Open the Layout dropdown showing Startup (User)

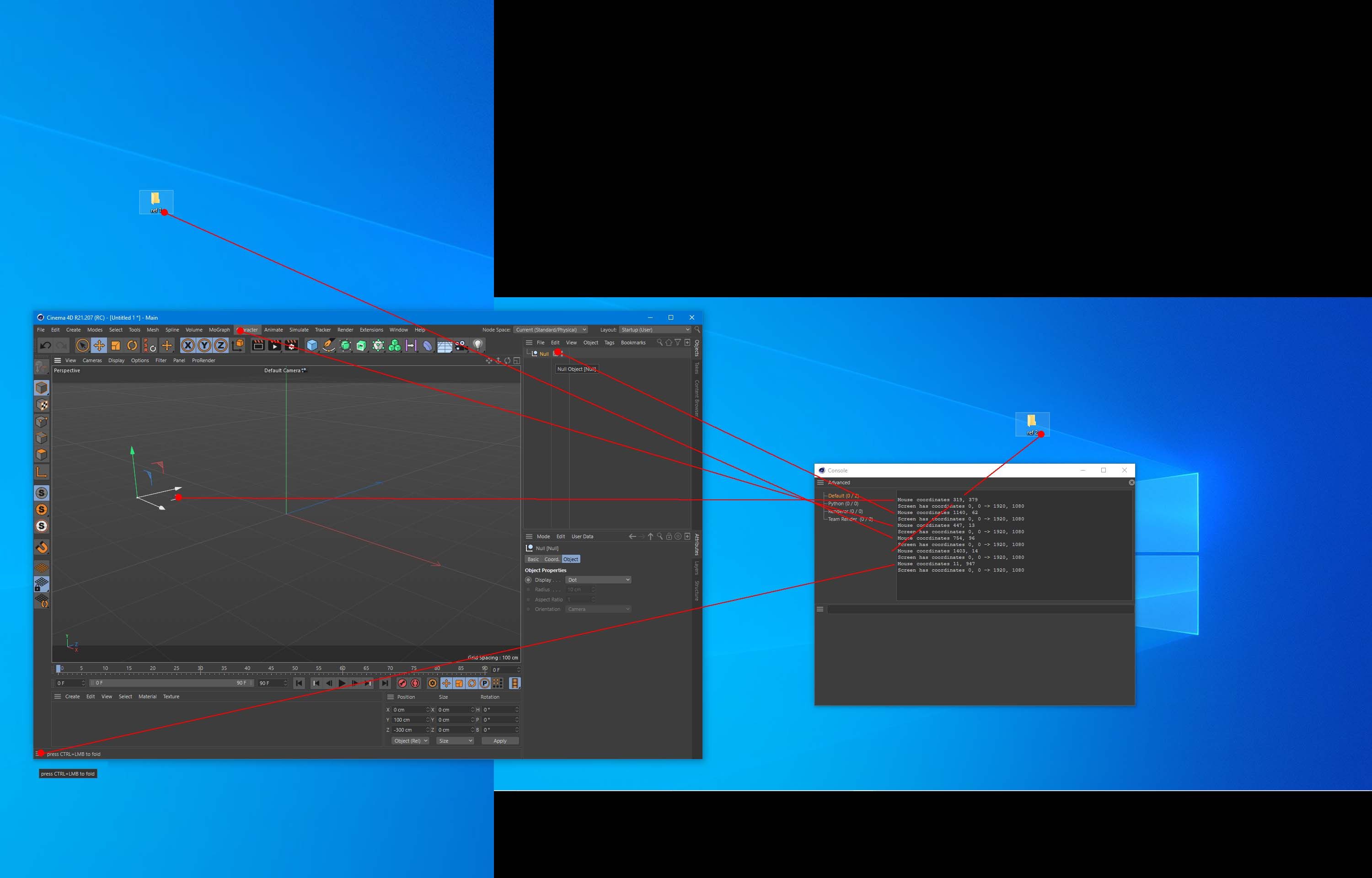click(655, 330)
